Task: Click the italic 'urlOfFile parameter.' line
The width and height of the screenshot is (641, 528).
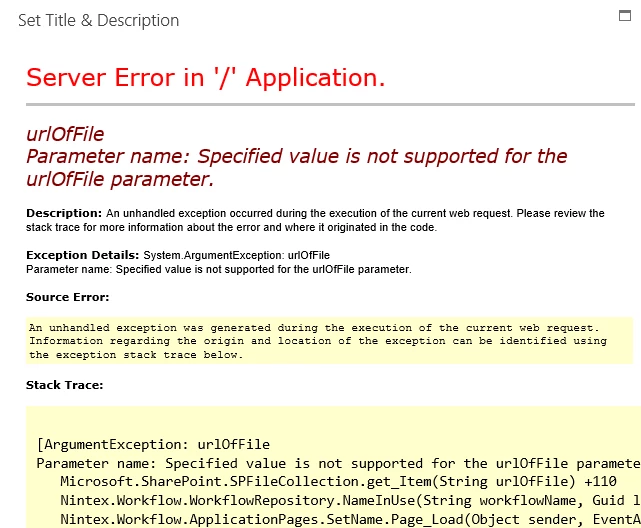Action: [120, 179]
